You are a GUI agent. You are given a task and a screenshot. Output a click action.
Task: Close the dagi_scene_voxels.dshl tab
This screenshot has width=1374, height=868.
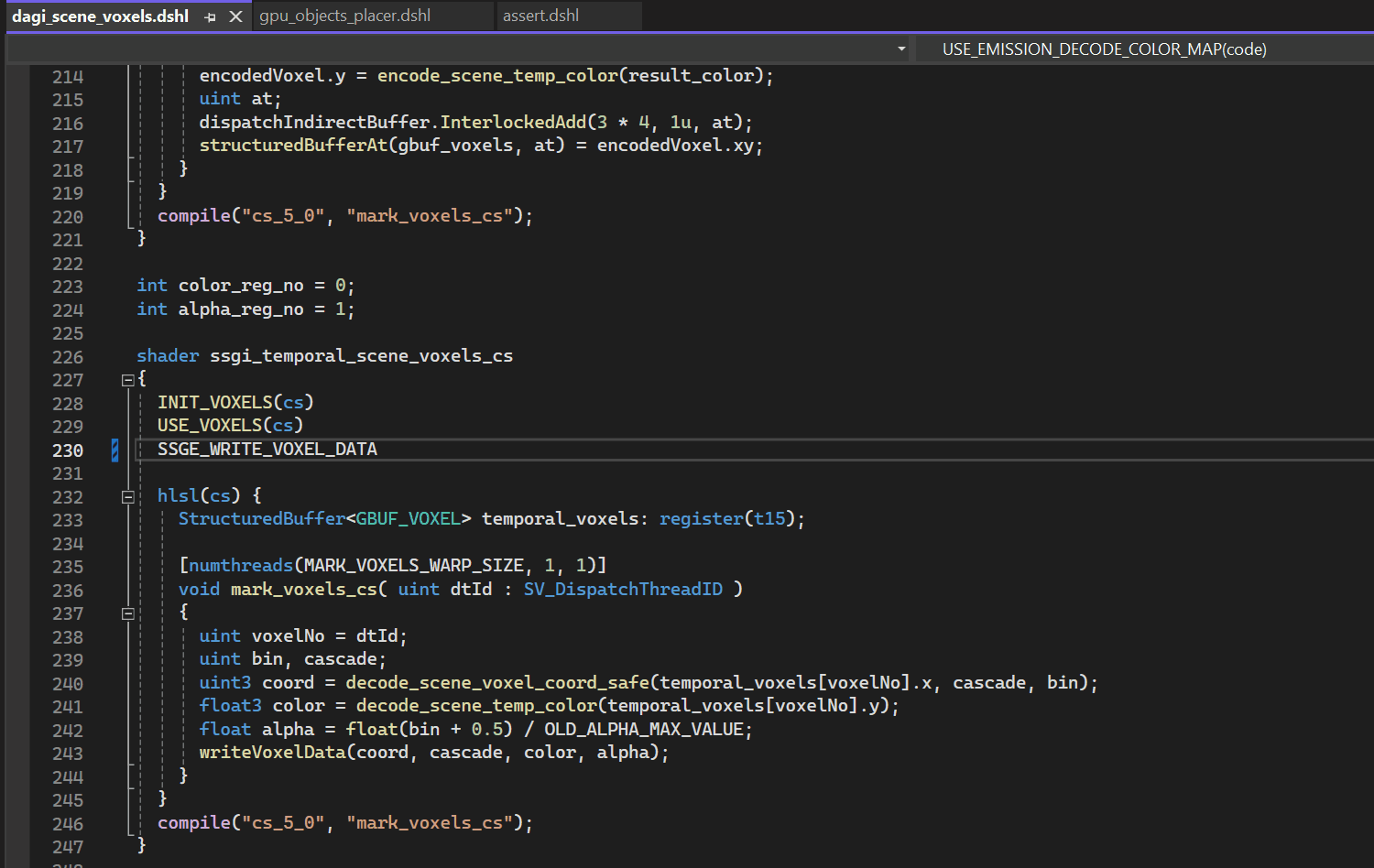(x=236, y=16)
